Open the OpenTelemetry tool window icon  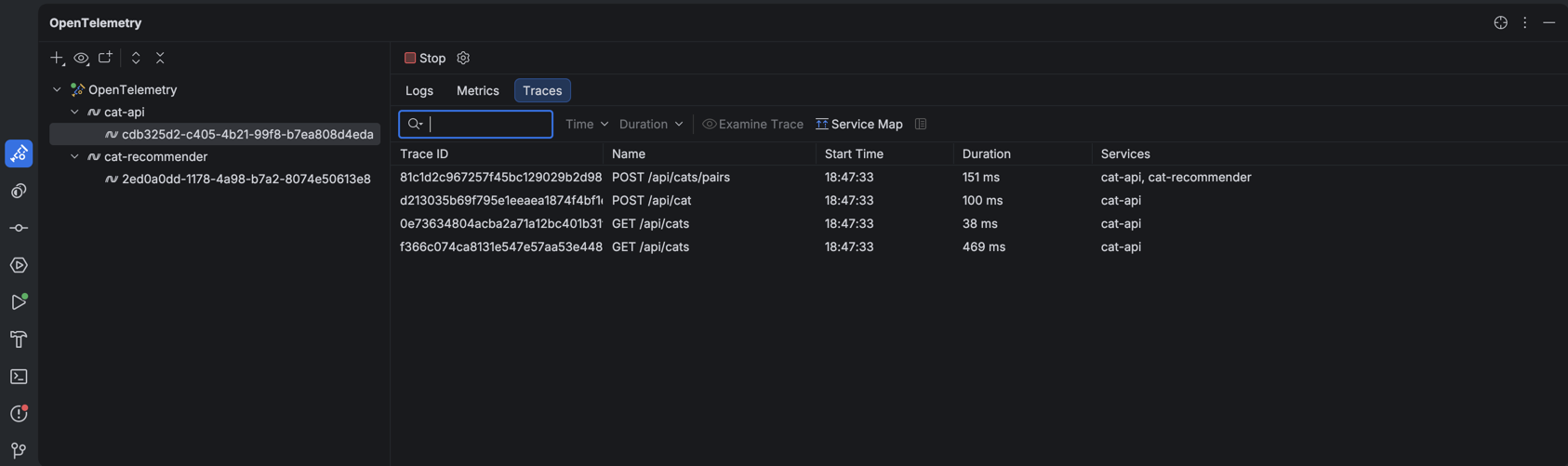pos(19,153)
